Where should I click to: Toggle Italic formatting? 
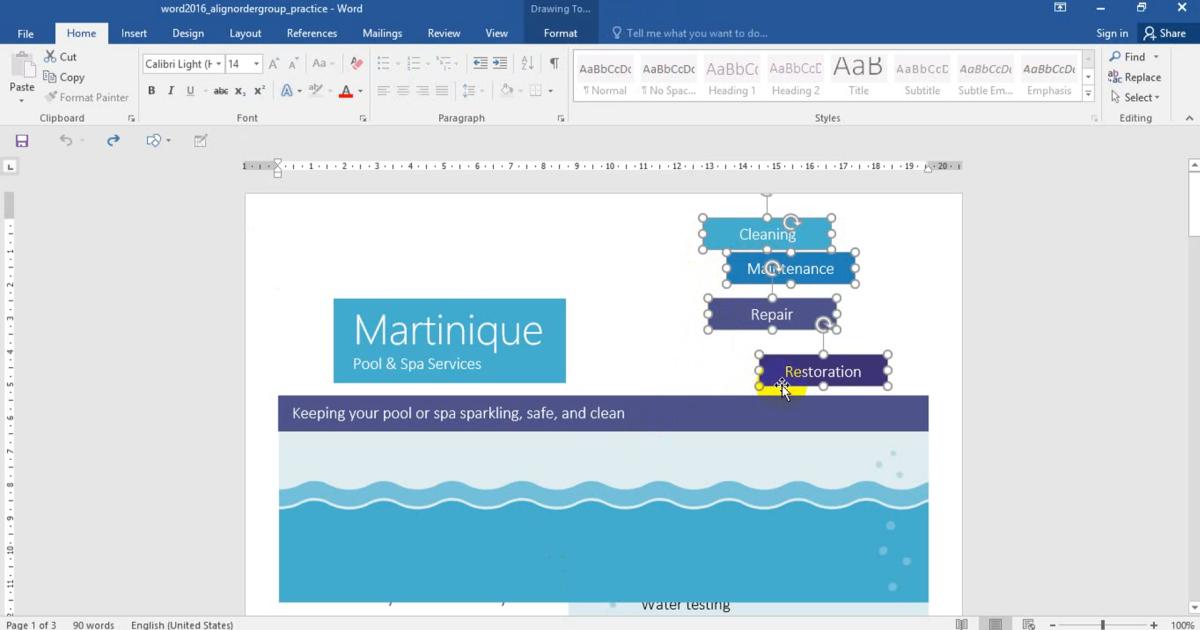171,91
